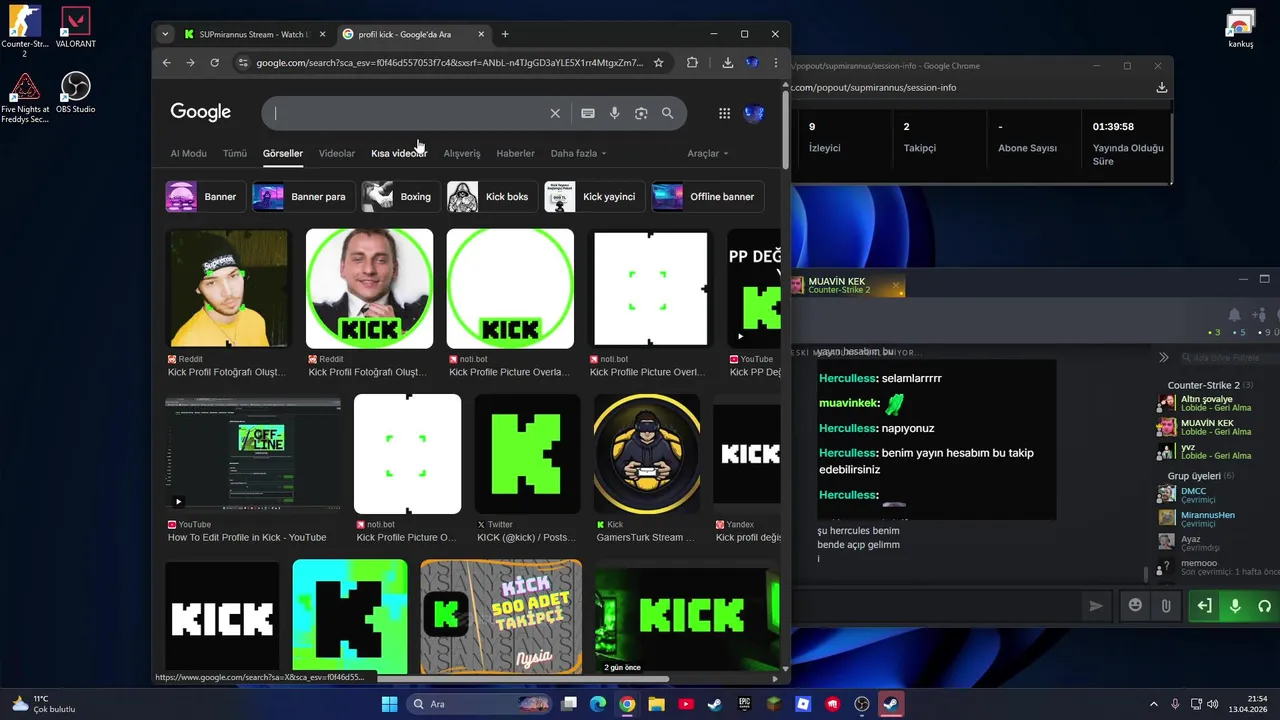Open the green-framed man KICK thumbnail
This screenshot has height=720, width=1280.
[369, 288]
